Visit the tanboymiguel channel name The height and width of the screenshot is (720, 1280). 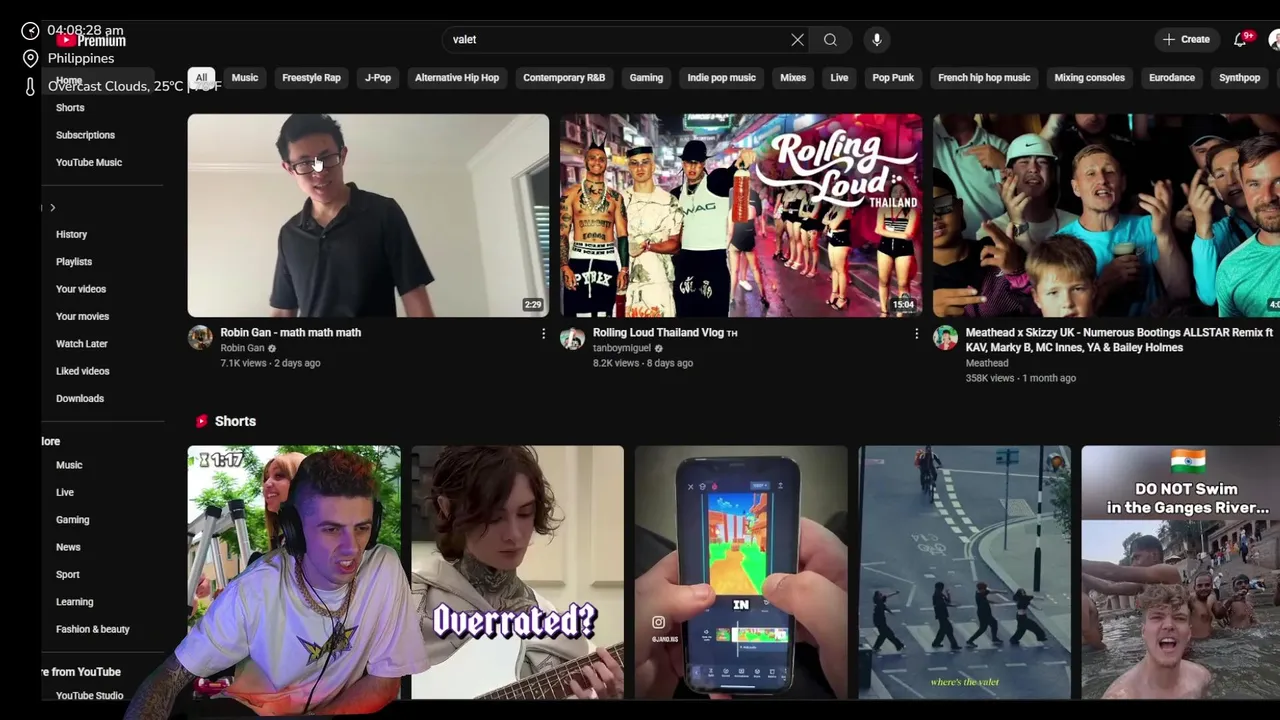(622, 348)
